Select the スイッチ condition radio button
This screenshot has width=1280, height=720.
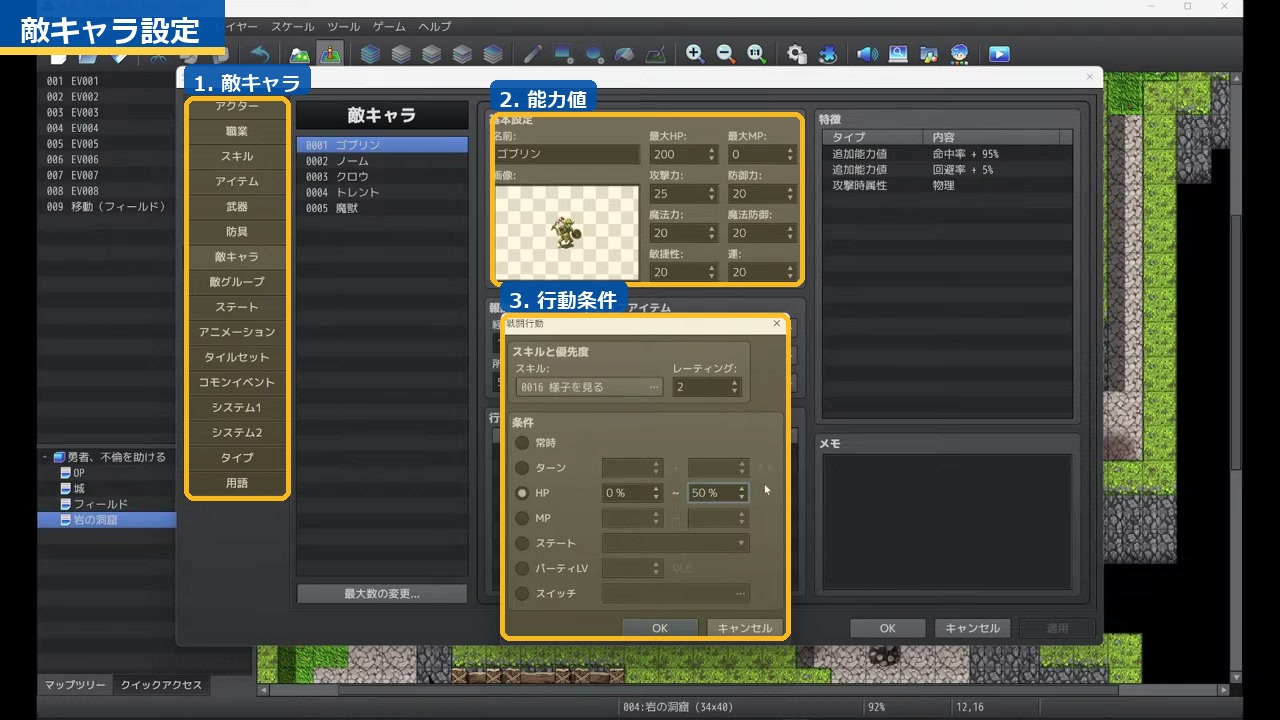522,593
